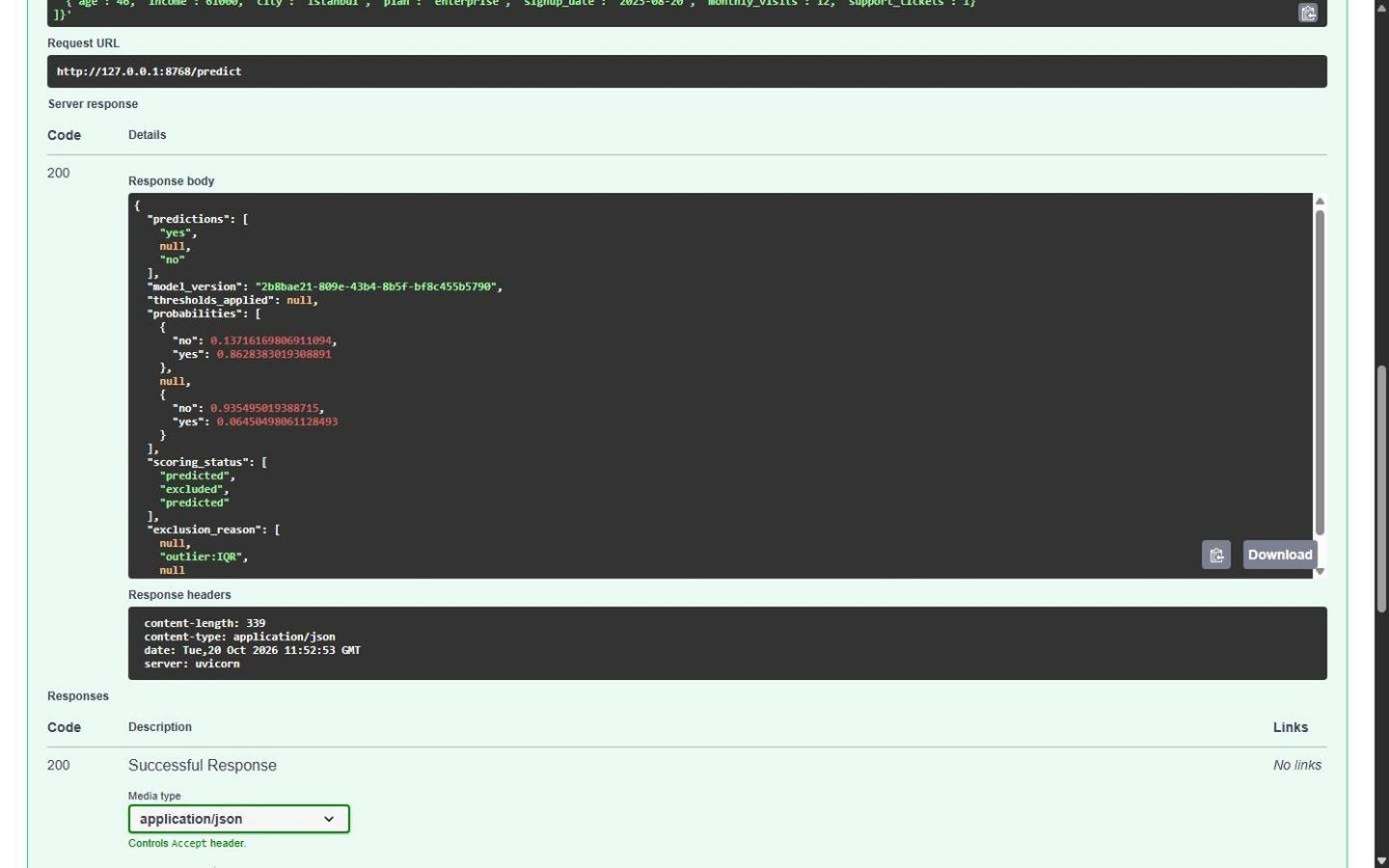Open the Media type application/json dropdown

(x=239, y=819)
